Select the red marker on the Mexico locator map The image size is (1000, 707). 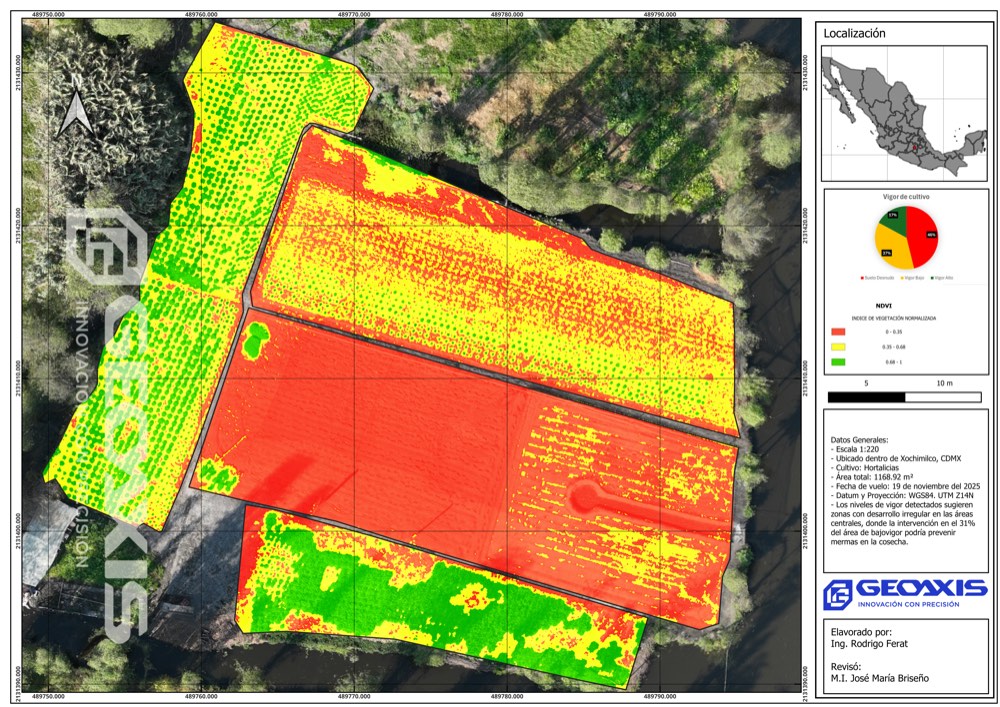click(x=913, y=148)
